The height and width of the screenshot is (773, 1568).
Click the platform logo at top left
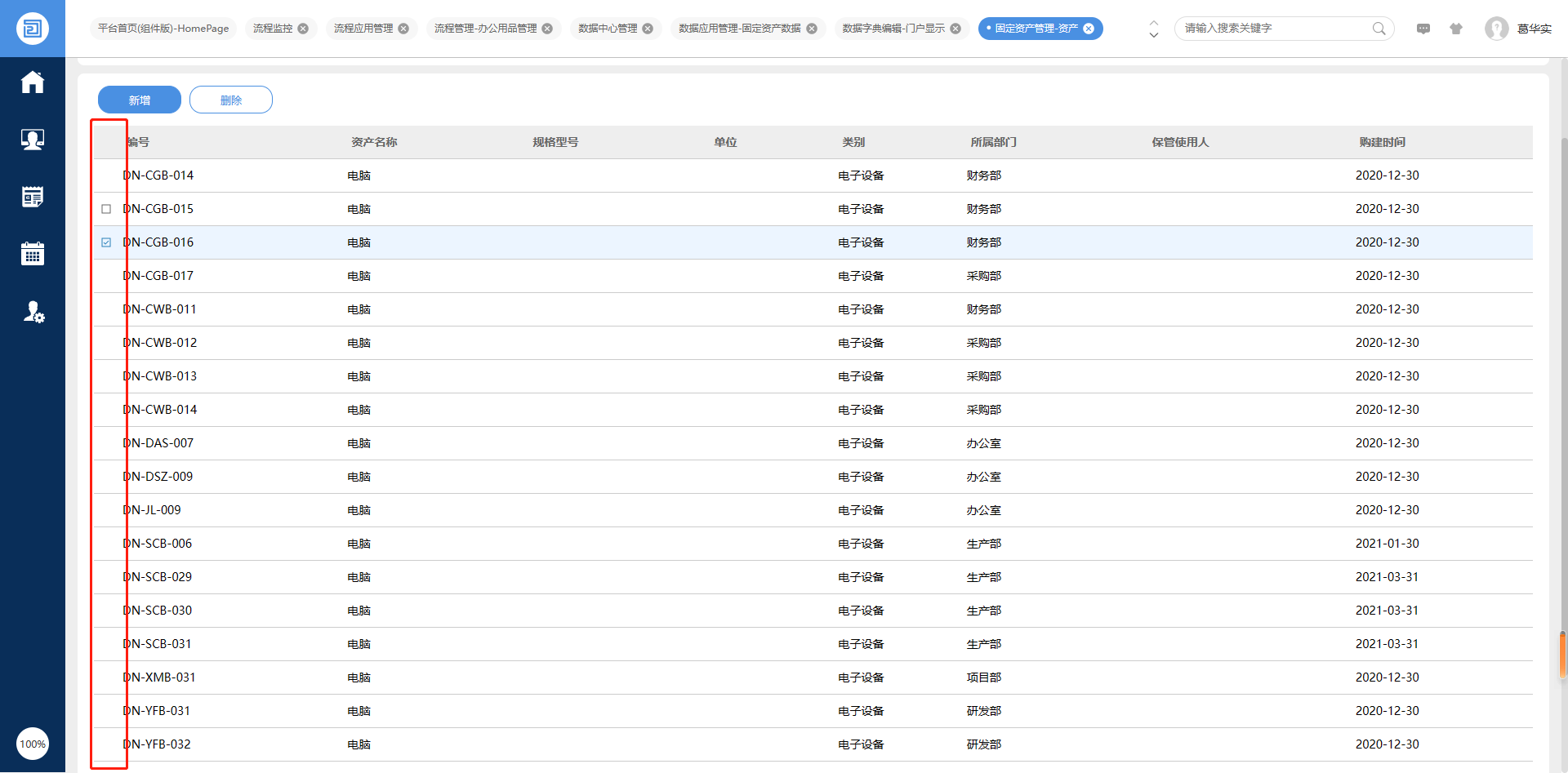pos(33,29)
